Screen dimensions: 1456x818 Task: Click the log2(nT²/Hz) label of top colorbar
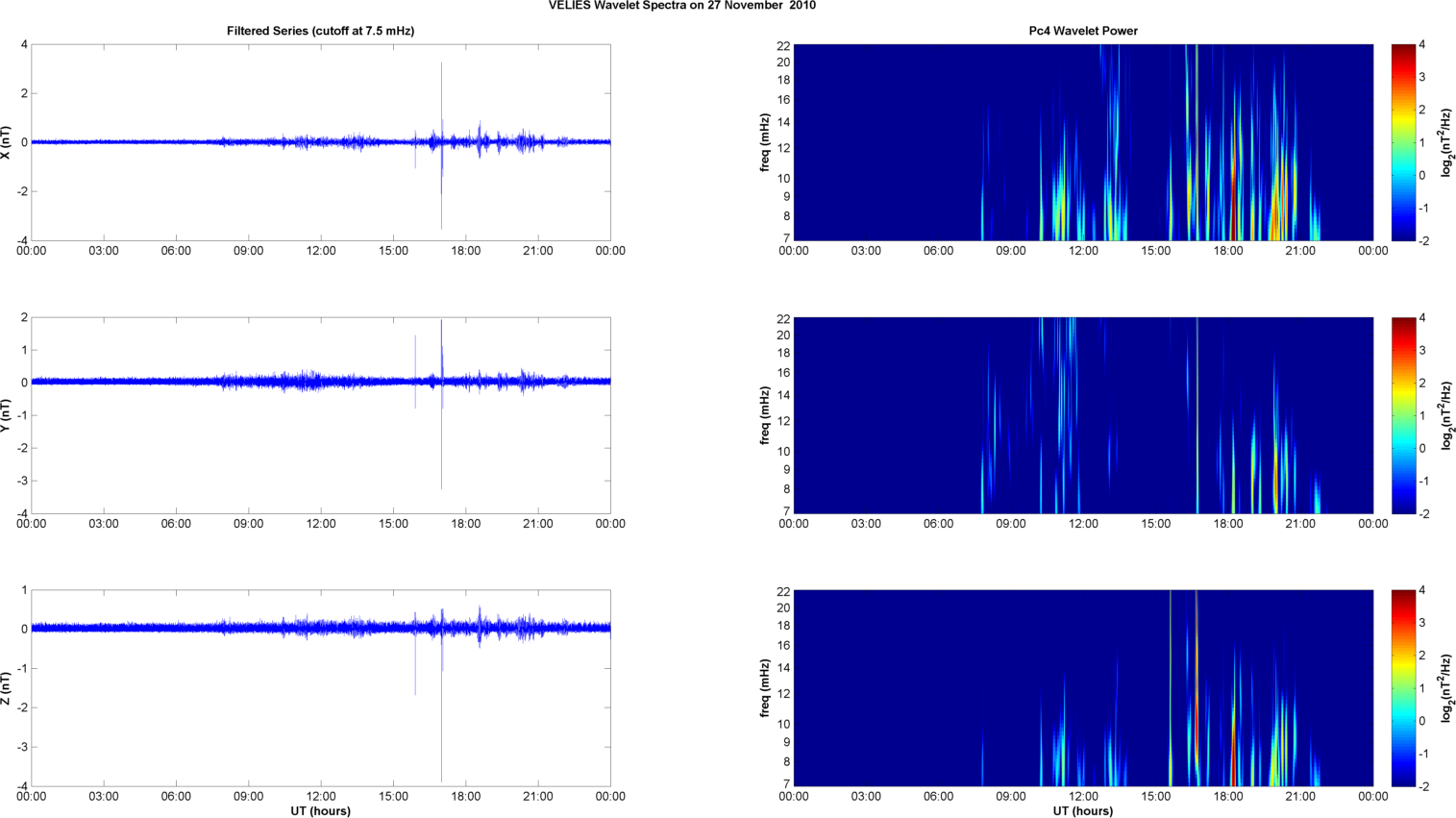(x=1444, y=142)
